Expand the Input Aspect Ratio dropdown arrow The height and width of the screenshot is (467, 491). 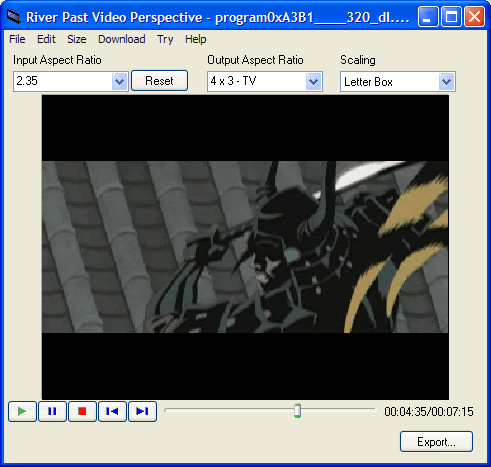[119, 81]
